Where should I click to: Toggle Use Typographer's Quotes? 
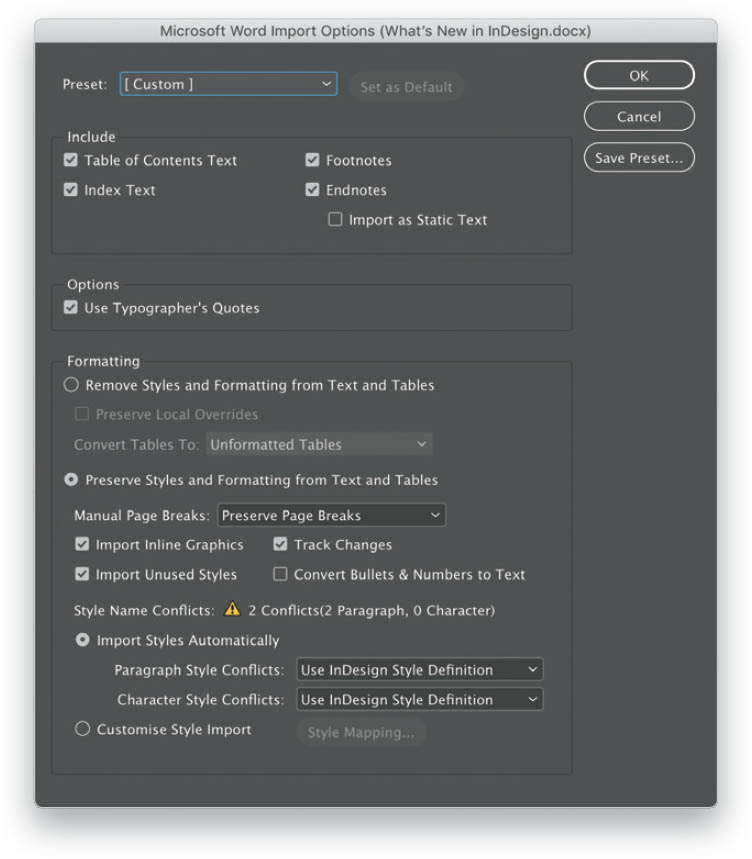pyautogui.click(x=71, y=307)
